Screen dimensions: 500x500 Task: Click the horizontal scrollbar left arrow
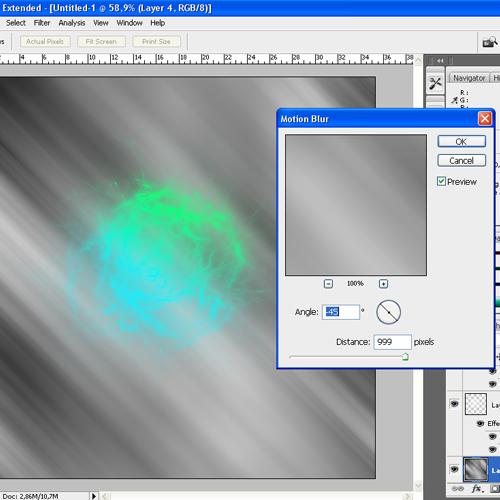(105, 496)
